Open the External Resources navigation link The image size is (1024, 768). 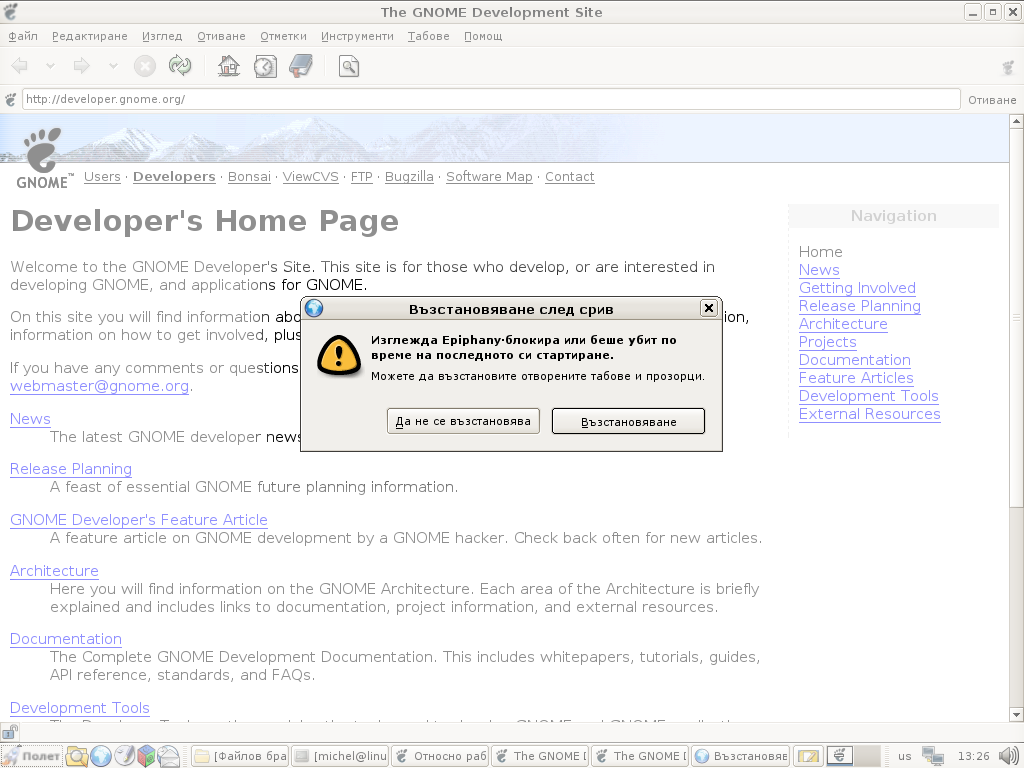[x=869, y=414]
